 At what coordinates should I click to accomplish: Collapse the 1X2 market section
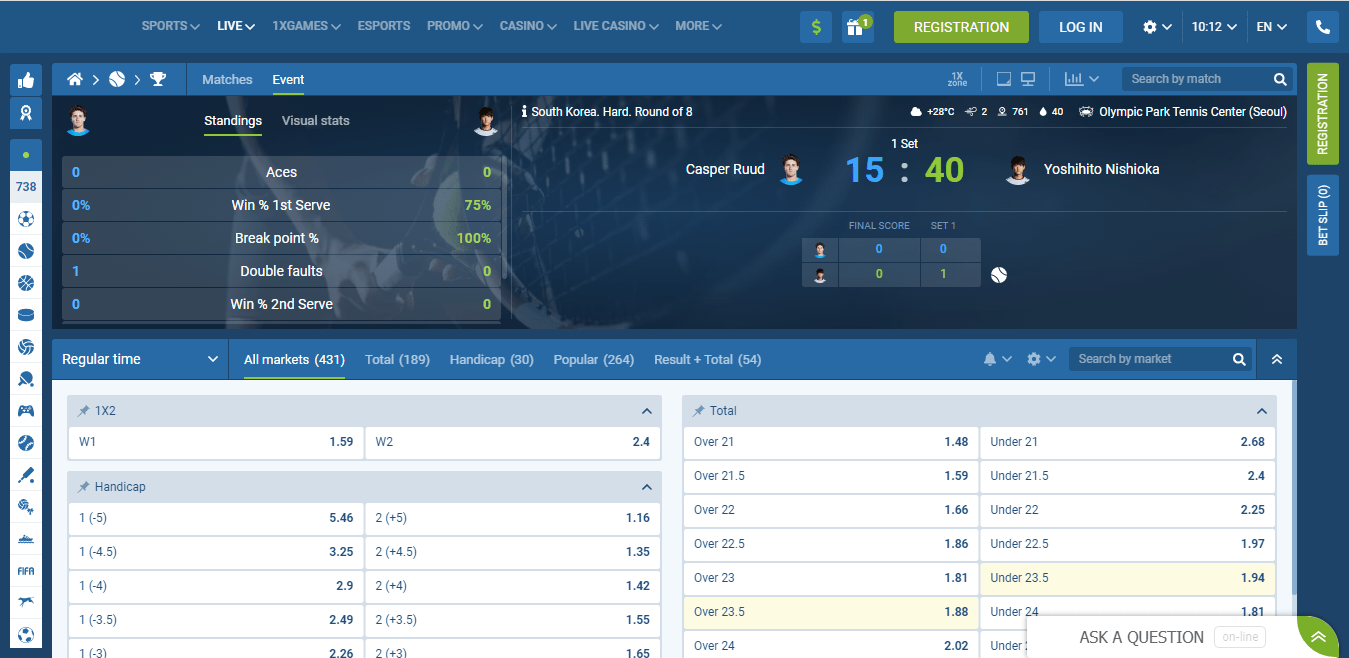pos(647,411)
